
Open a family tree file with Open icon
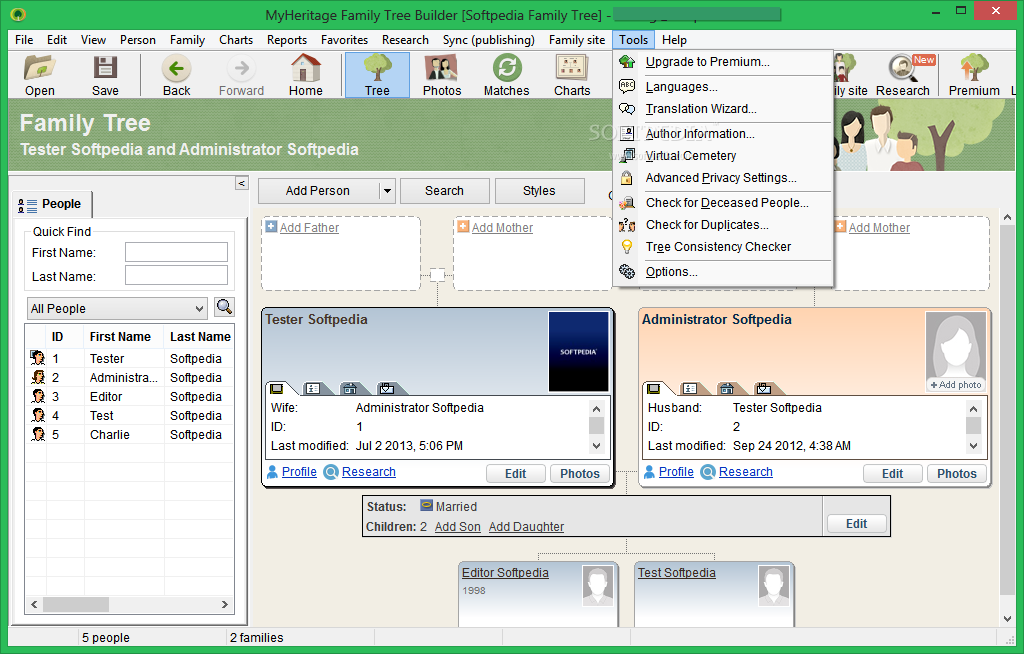click(x=39, y=75)
